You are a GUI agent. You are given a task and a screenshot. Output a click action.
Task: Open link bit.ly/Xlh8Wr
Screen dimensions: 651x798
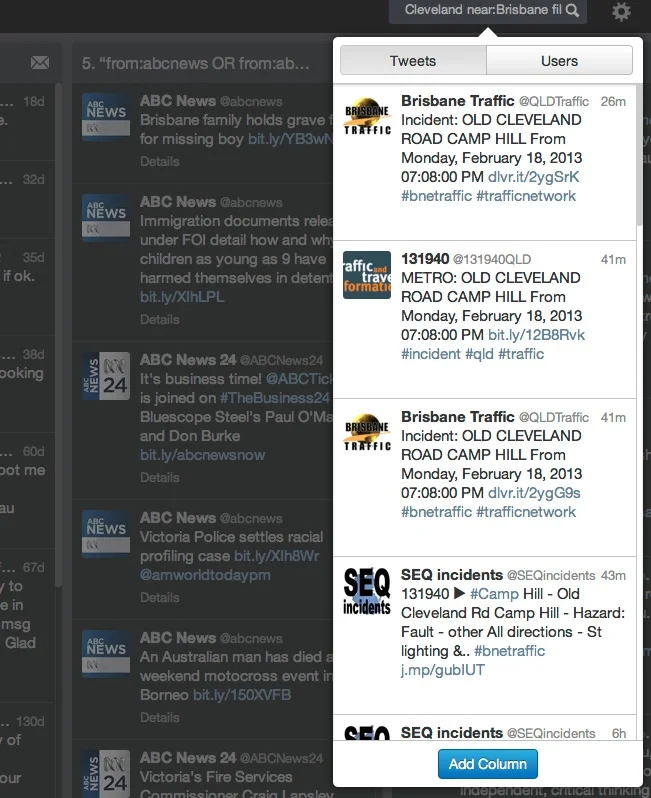click(x=276, y=556)
